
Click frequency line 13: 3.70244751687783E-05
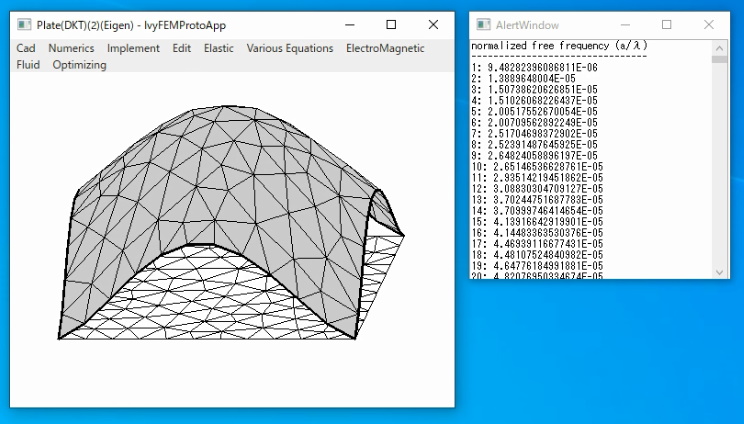(537, 200)
